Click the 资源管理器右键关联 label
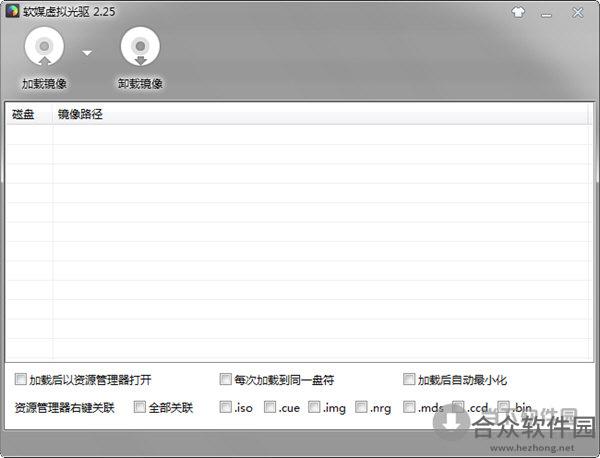600x458 pixels. click(x=64, y=407)
